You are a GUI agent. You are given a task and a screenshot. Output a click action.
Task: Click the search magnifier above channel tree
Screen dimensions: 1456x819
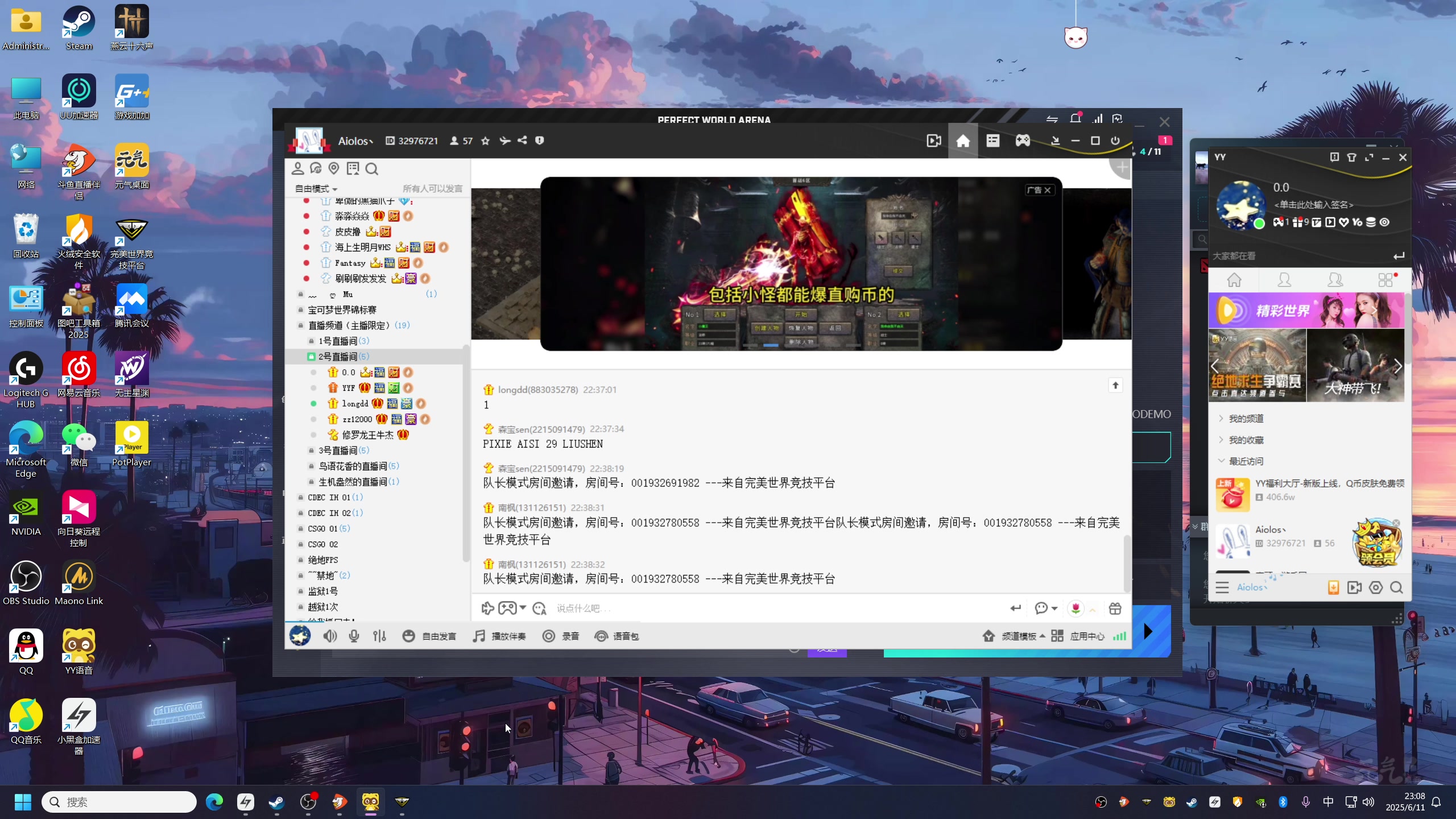[372, 169]
